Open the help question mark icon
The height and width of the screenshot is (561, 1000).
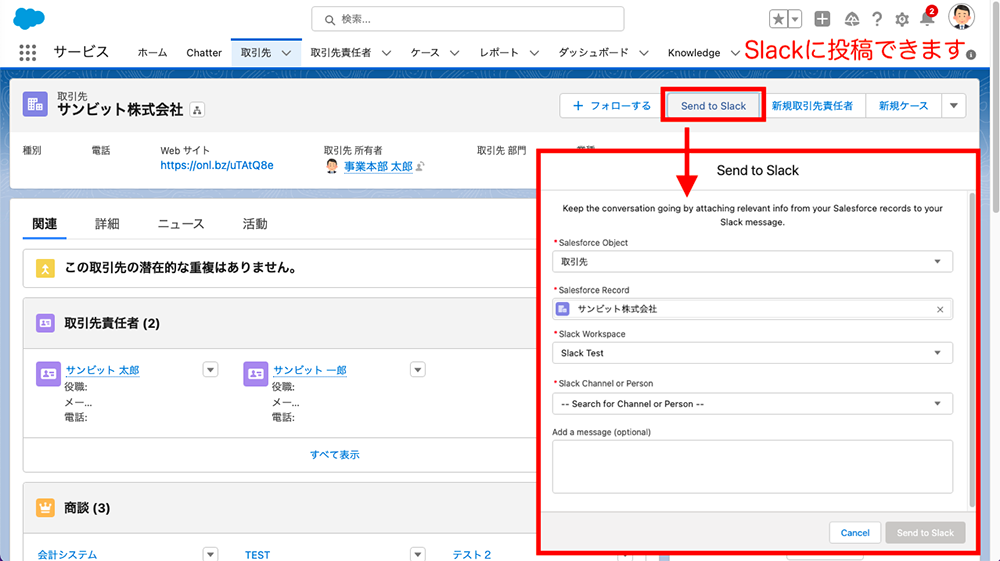pos(877,20)
